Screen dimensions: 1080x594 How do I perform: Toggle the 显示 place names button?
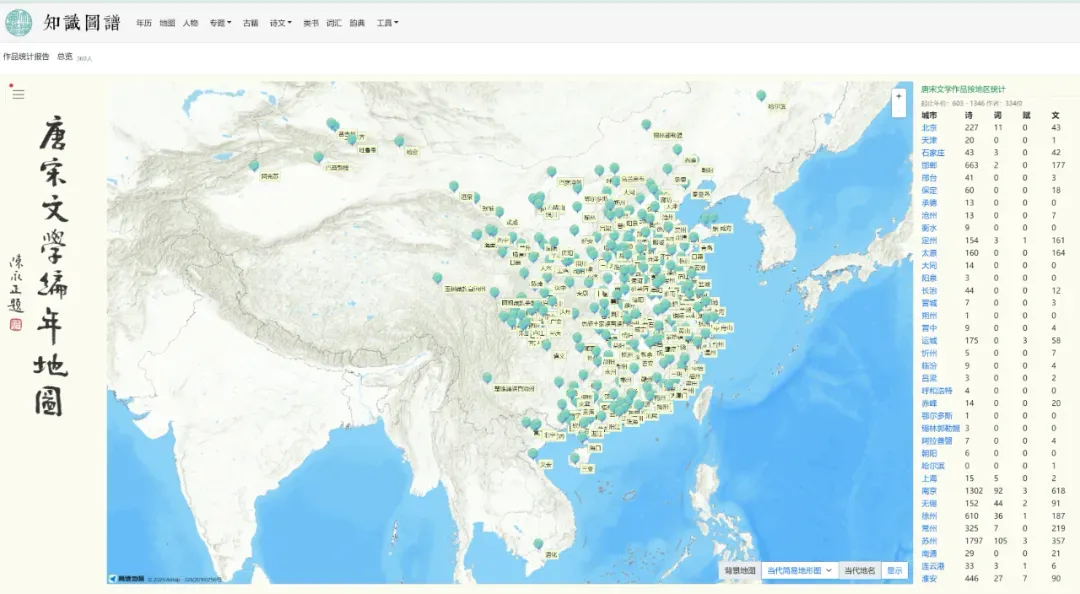(x=894, y=570)
